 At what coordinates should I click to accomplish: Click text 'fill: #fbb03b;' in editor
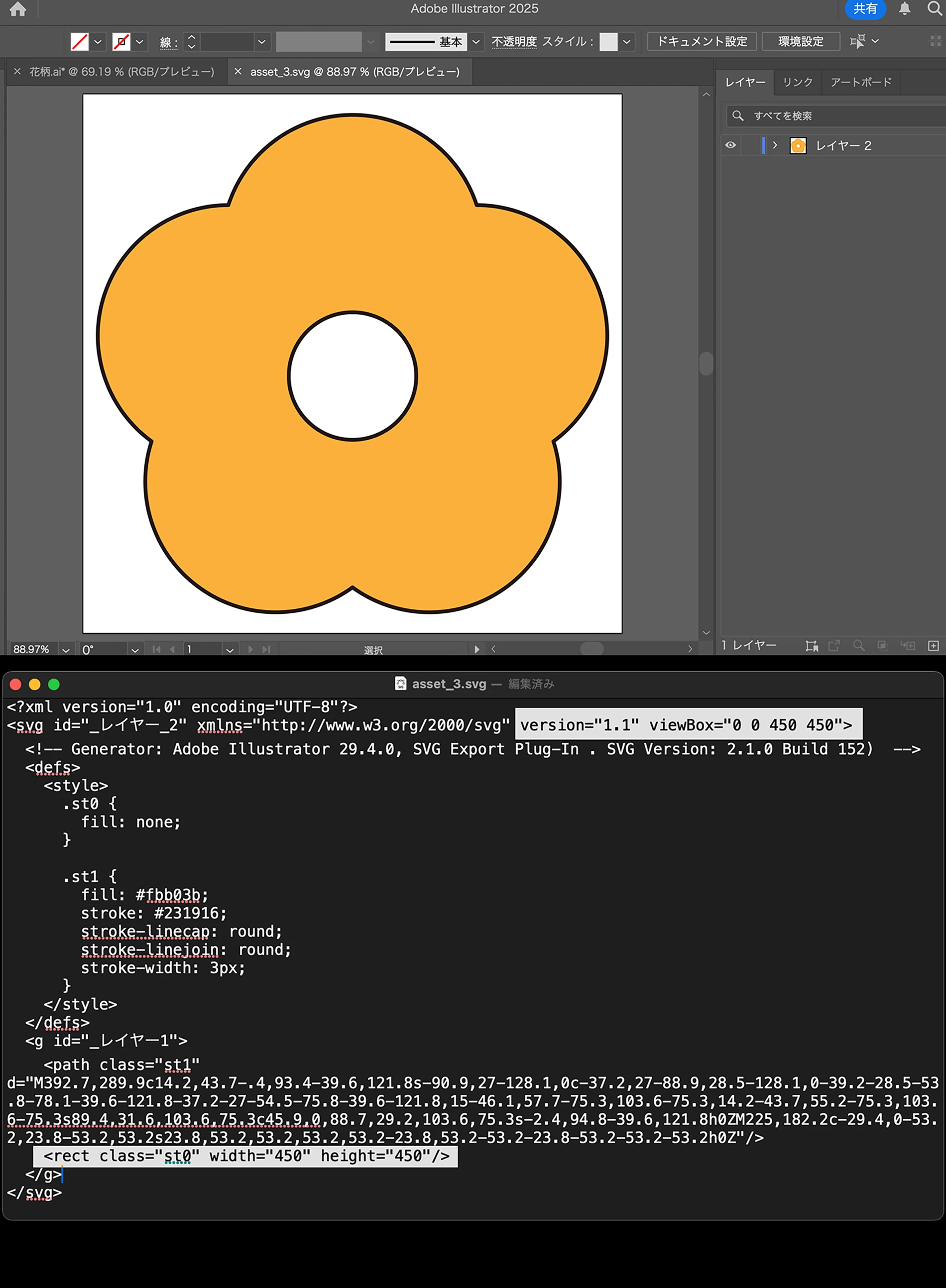pyautogui.click(x=144, y=895)
